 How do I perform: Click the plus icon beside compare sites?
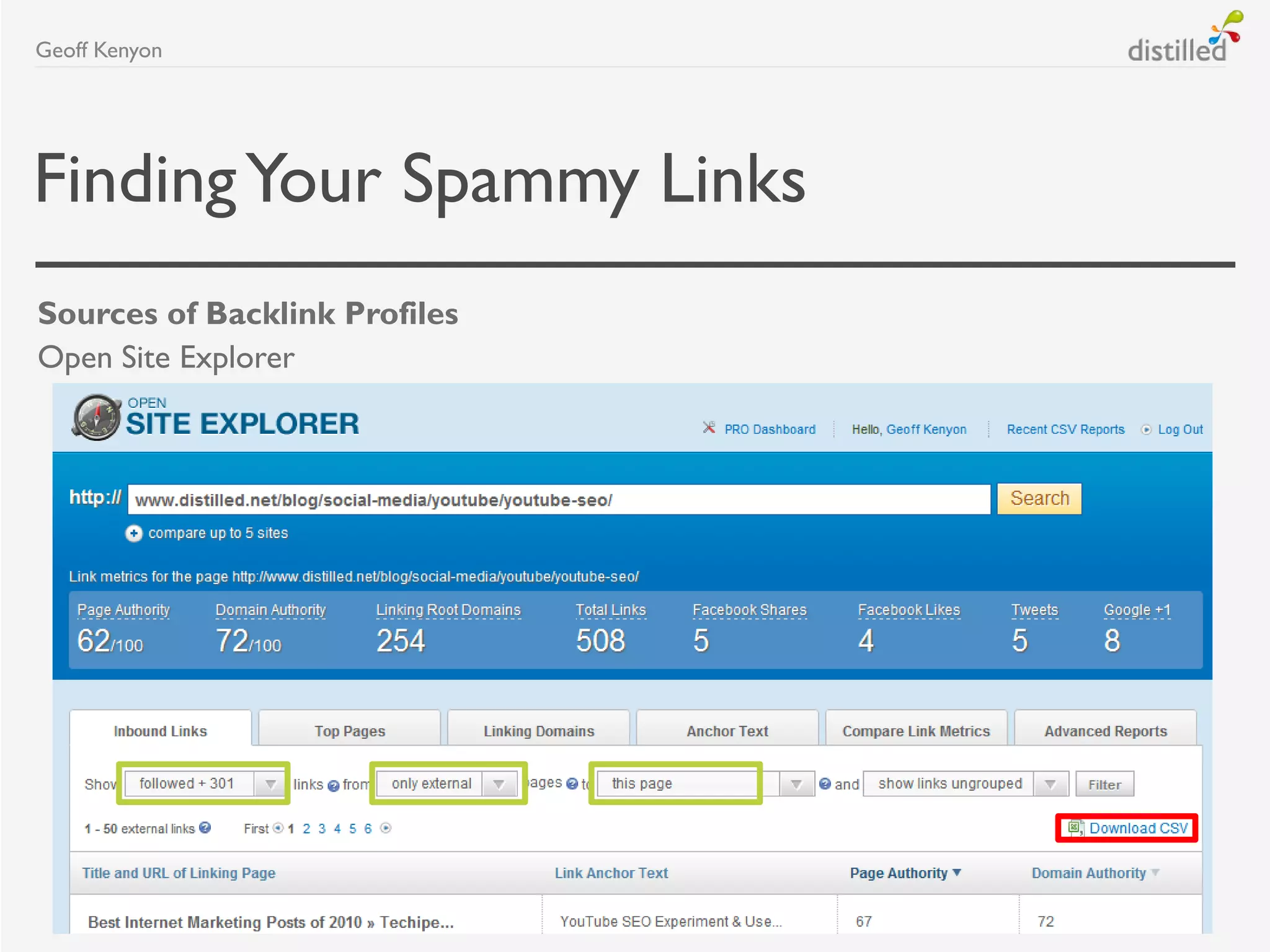[x=134, y=534]
